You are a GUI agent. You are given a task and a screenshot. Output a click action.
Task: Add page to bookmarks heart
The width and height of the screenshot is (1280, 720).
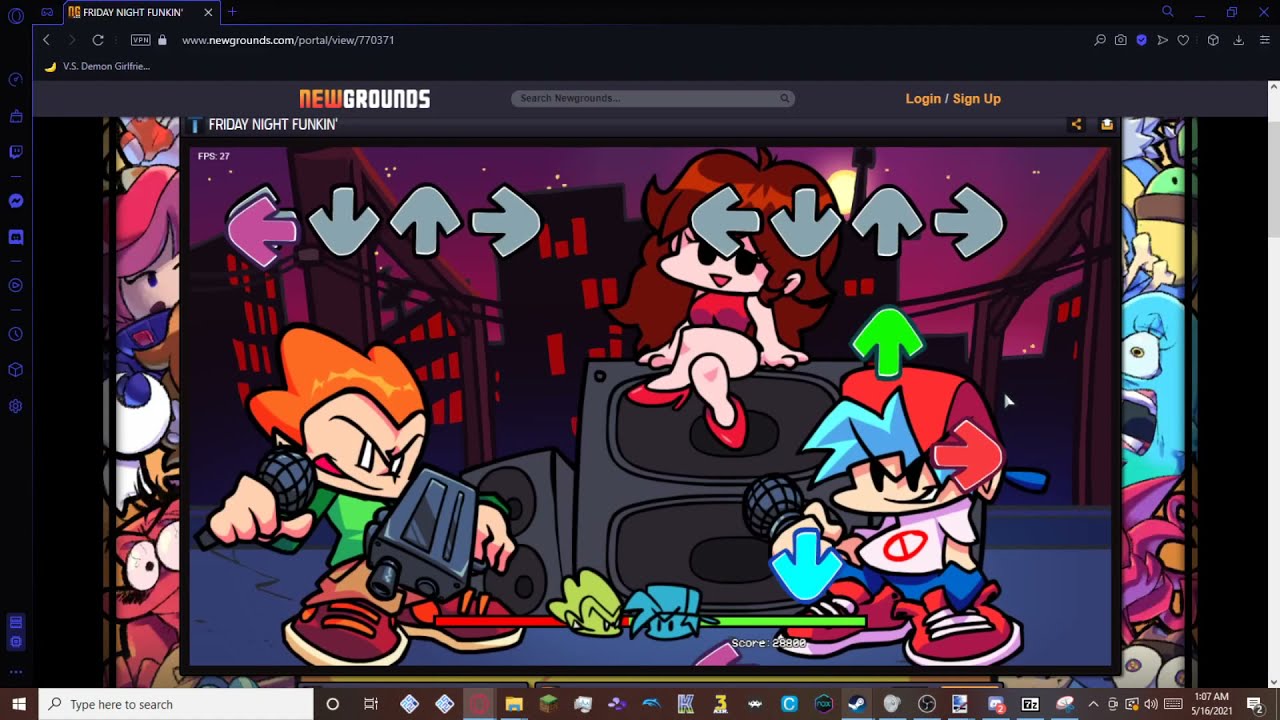point(1183,40)
